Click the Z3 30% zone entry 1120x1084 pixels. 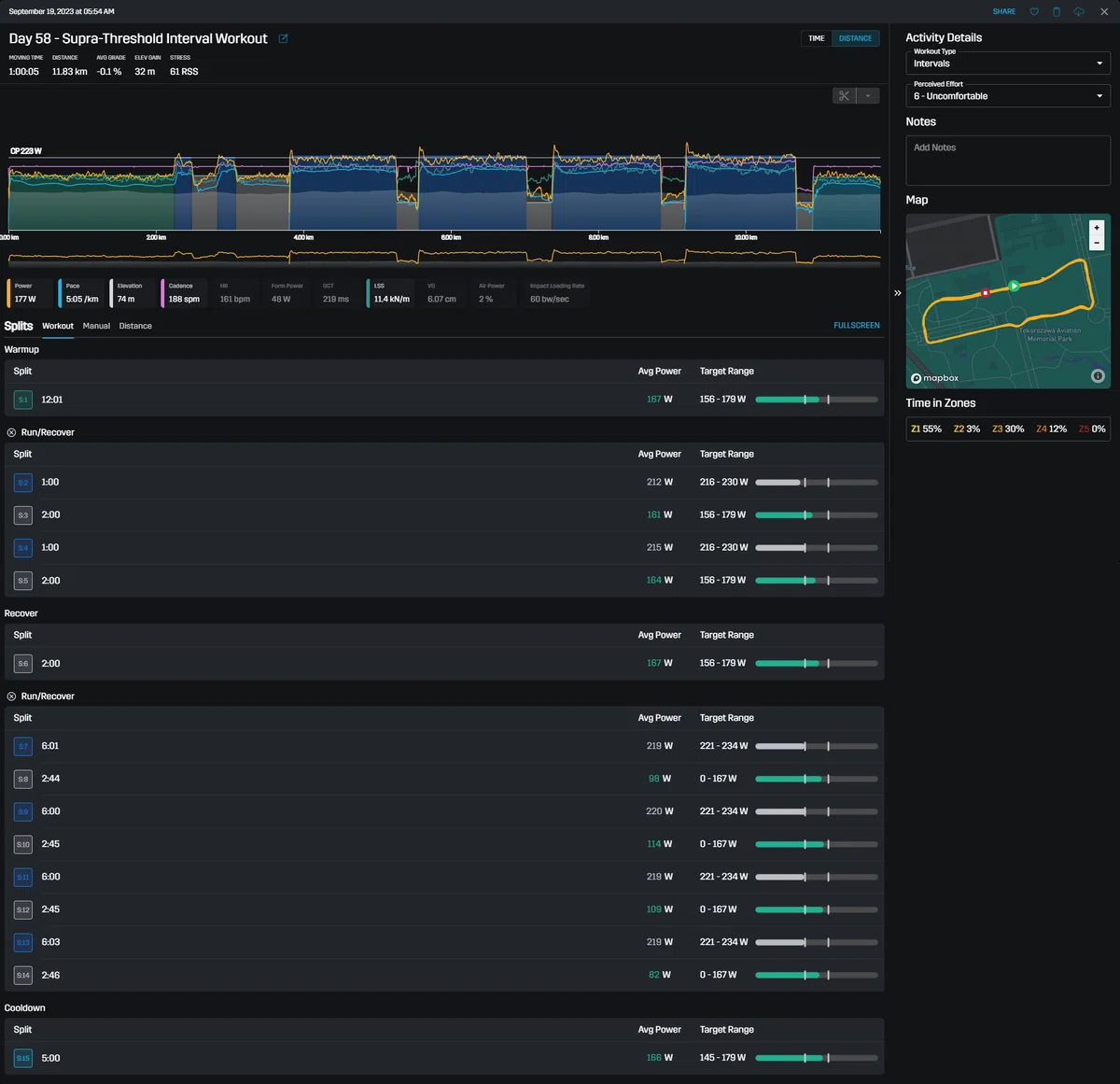point(1008,429)
